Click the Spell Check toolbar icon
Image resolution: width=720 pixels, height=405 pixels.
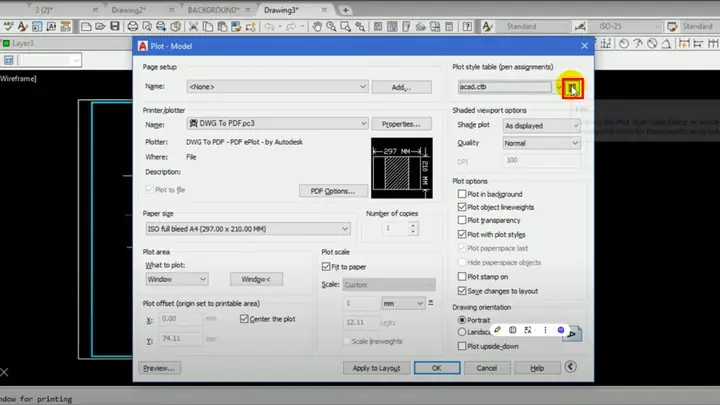(8, 27)
